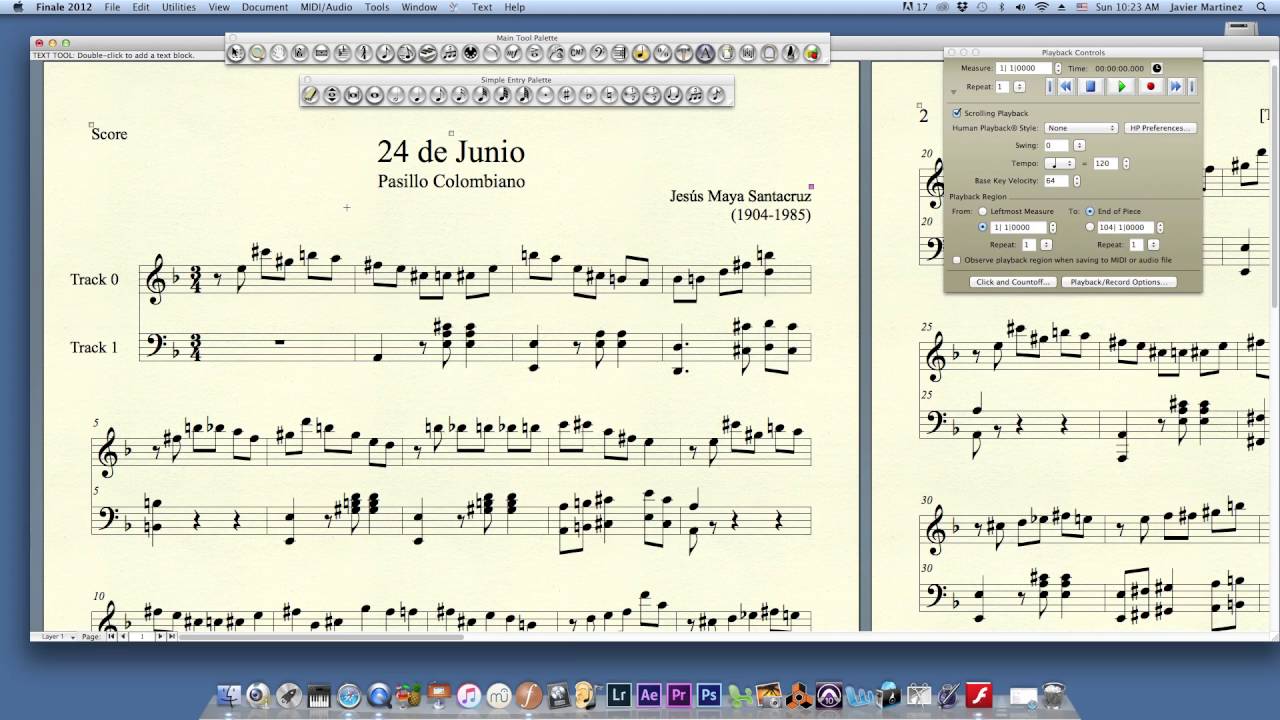Go to next page using page navigation arrow
The height and width of the screenshot is (720, 1280).
coord(160,636)
